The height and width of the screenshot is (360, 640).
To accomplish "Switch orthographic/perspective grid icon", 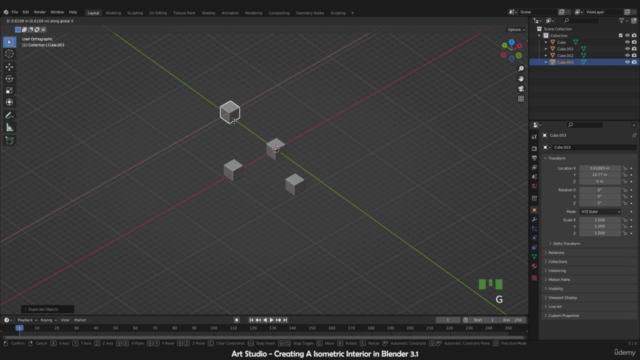I will pyautogui.click(x=521, y=99).
